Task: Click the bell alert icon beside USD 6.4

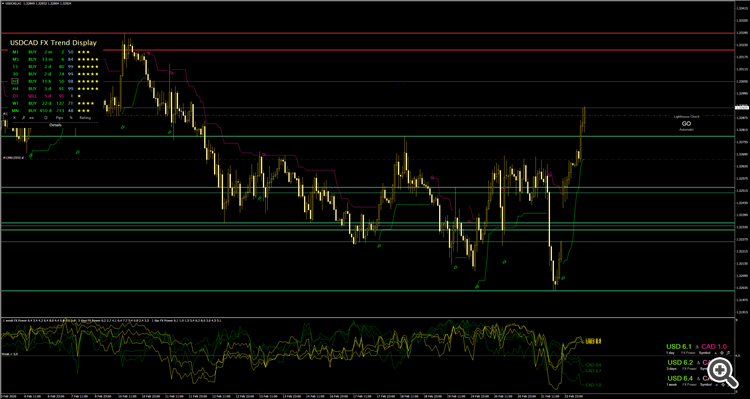Action: [x=698, y=378]
